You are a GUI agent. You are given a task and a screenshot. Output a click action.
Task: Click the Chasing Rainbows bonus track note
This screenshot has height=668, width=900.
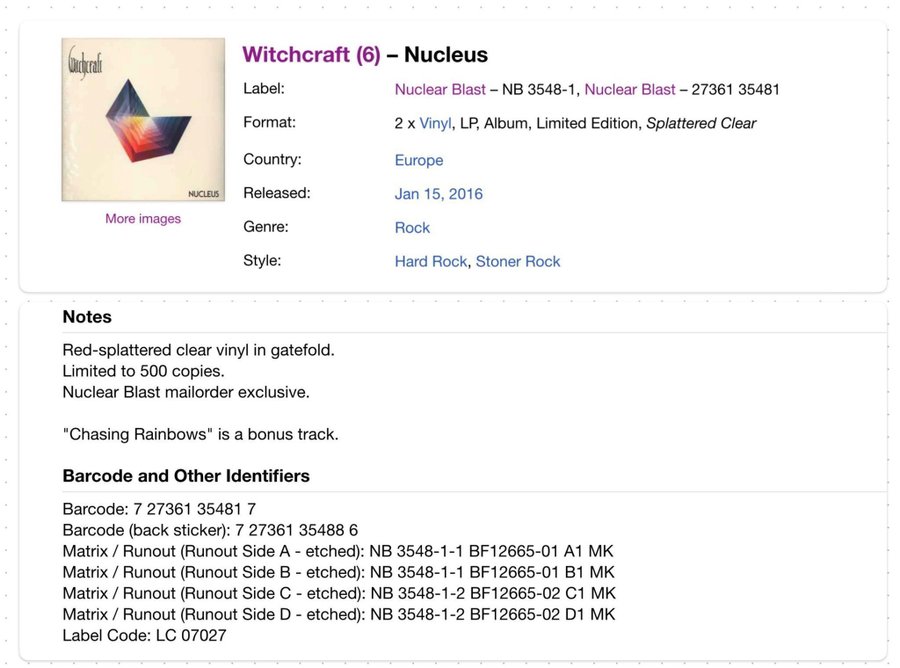[x=200, y=435]
